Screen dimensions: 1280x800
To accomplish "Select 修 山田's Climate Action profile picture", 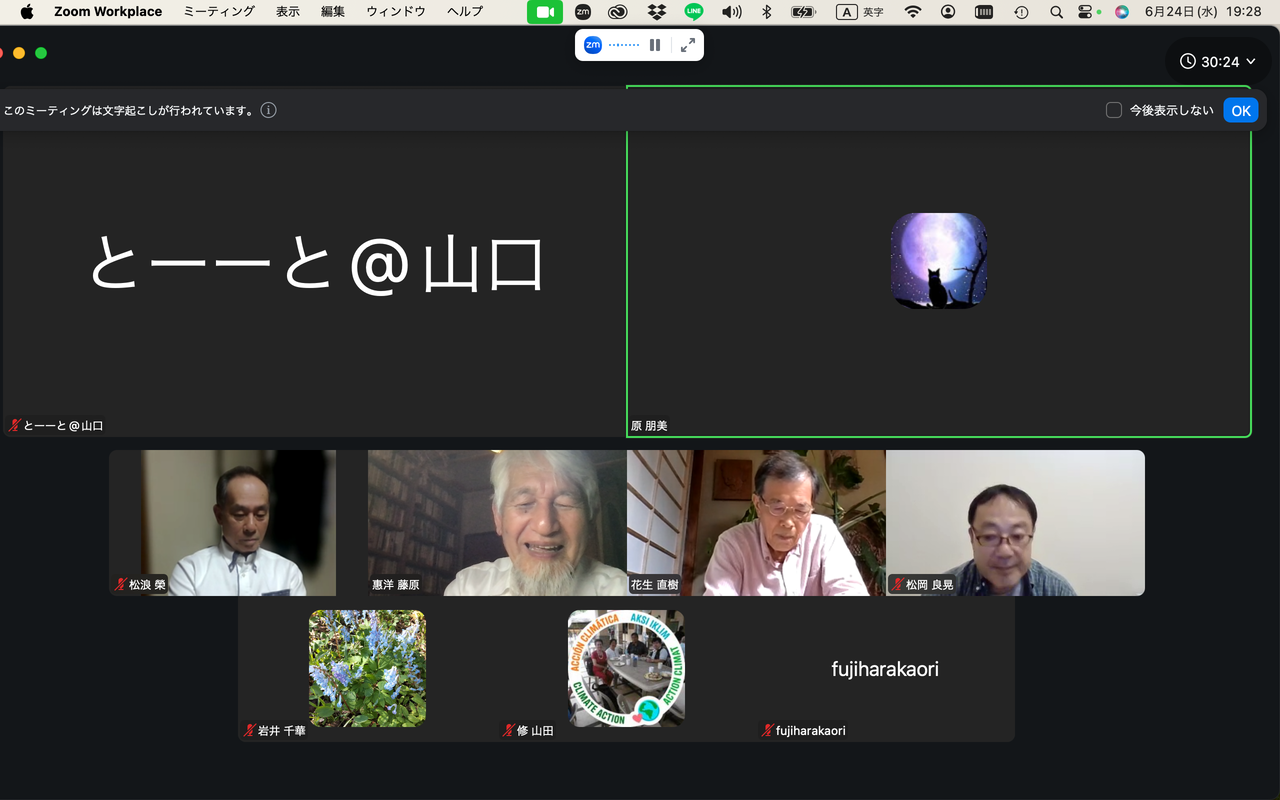I will pyautogui.click(x=626, y=668).
